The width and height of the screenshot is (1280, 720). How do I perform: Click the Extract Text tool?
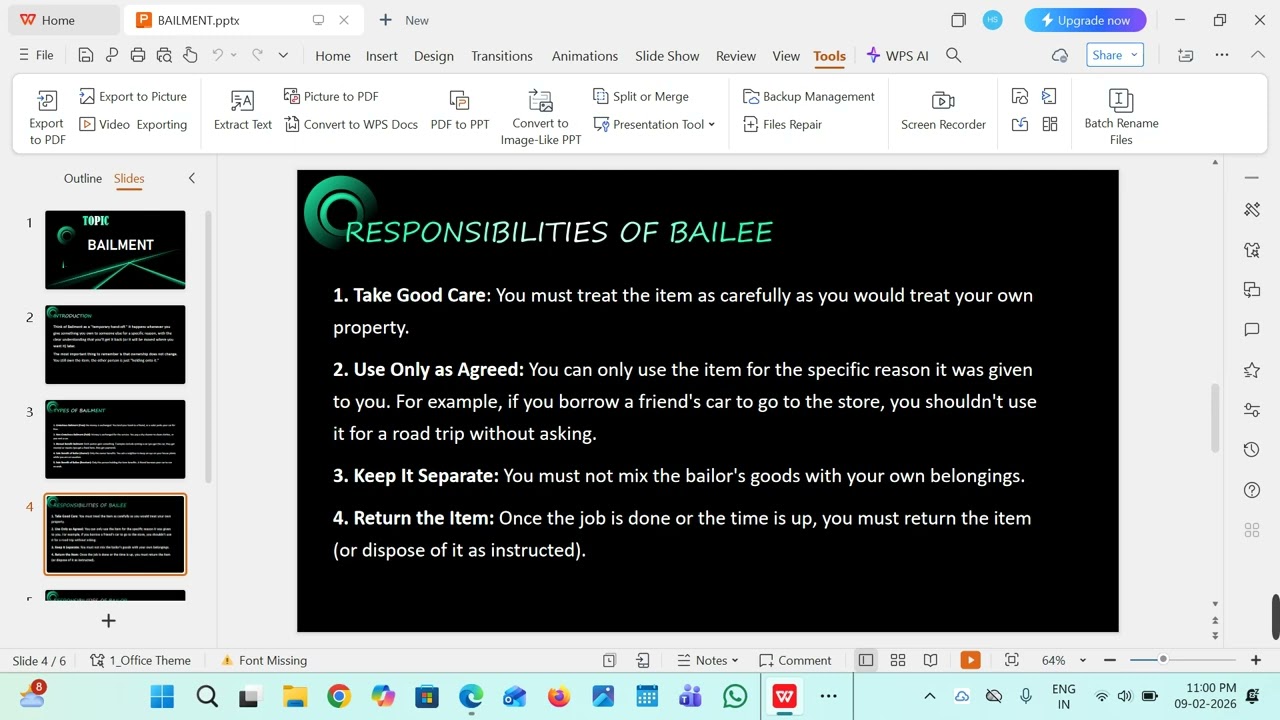pyautogui.click(x=243, y=110)
